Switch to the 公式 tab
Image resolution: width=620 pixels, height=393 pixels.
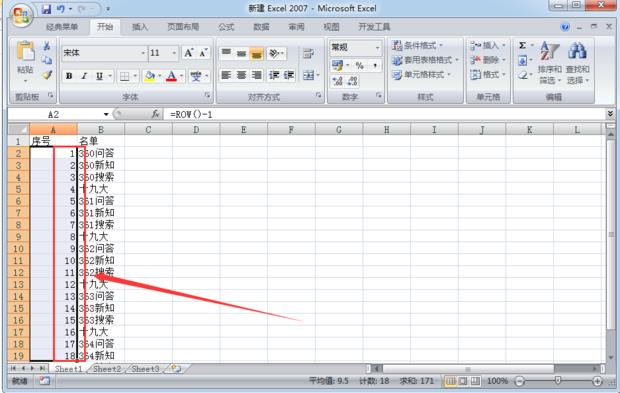click(226, 27)
